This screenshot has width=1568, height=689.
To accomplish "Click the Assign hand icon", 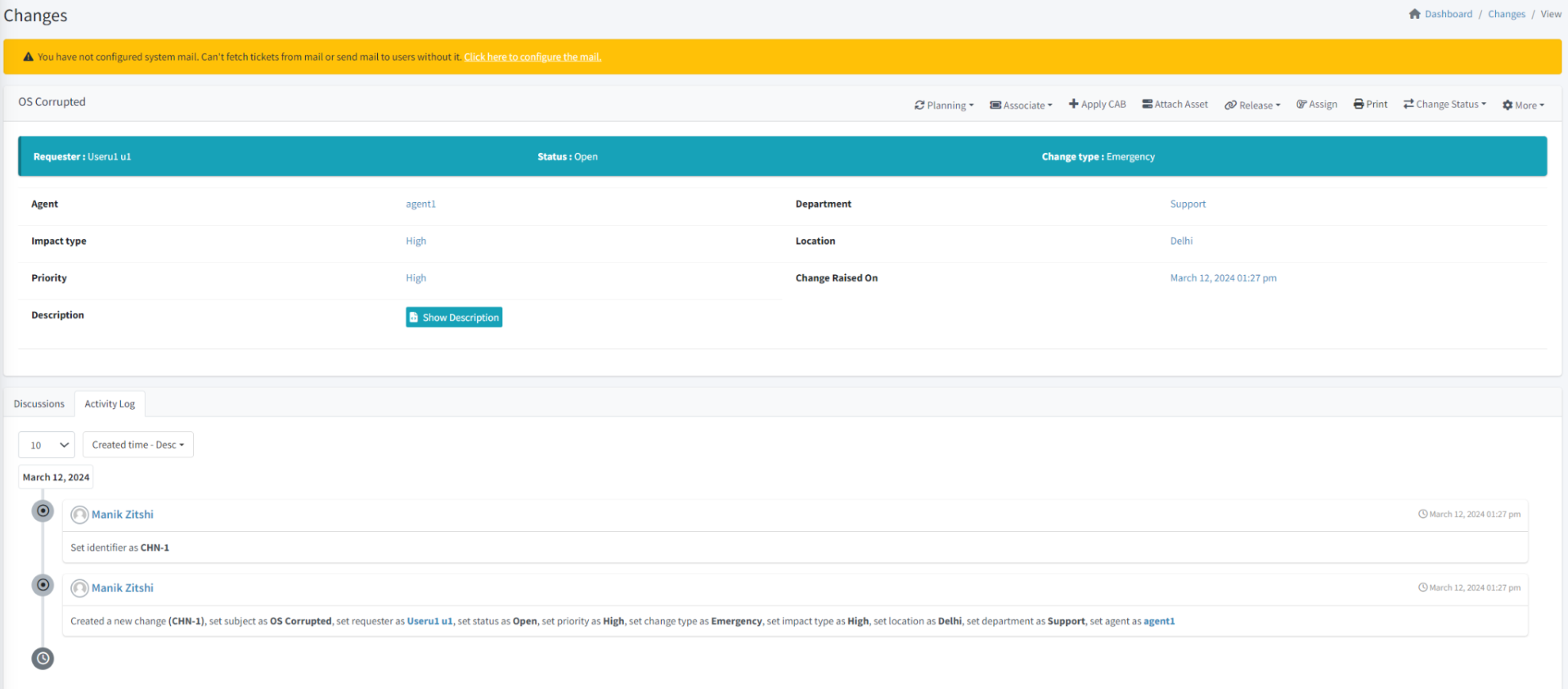I will [x=1301, y=104].
